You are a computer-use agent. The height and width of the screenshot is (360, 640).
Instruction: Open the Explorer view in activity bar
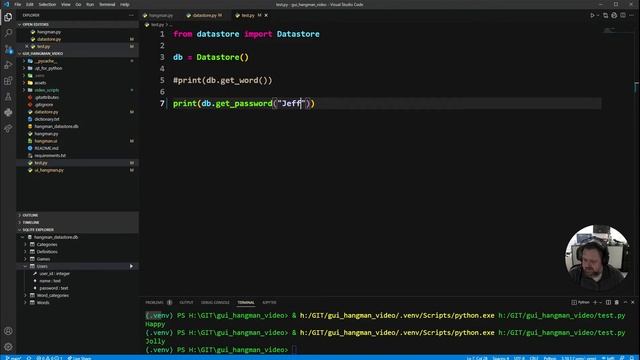(8, 17)
